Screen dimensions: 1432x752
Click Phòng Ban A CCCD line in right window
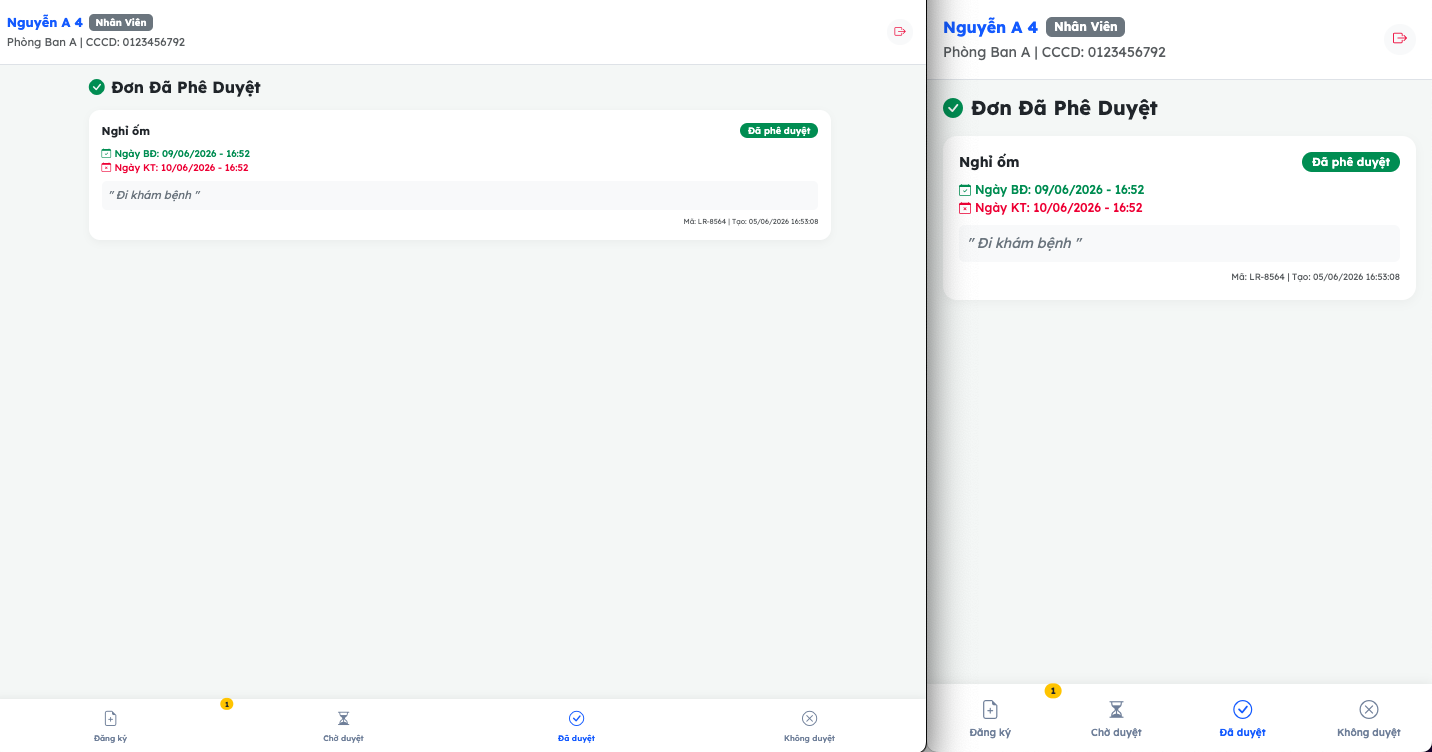(x=1054, y=52)
